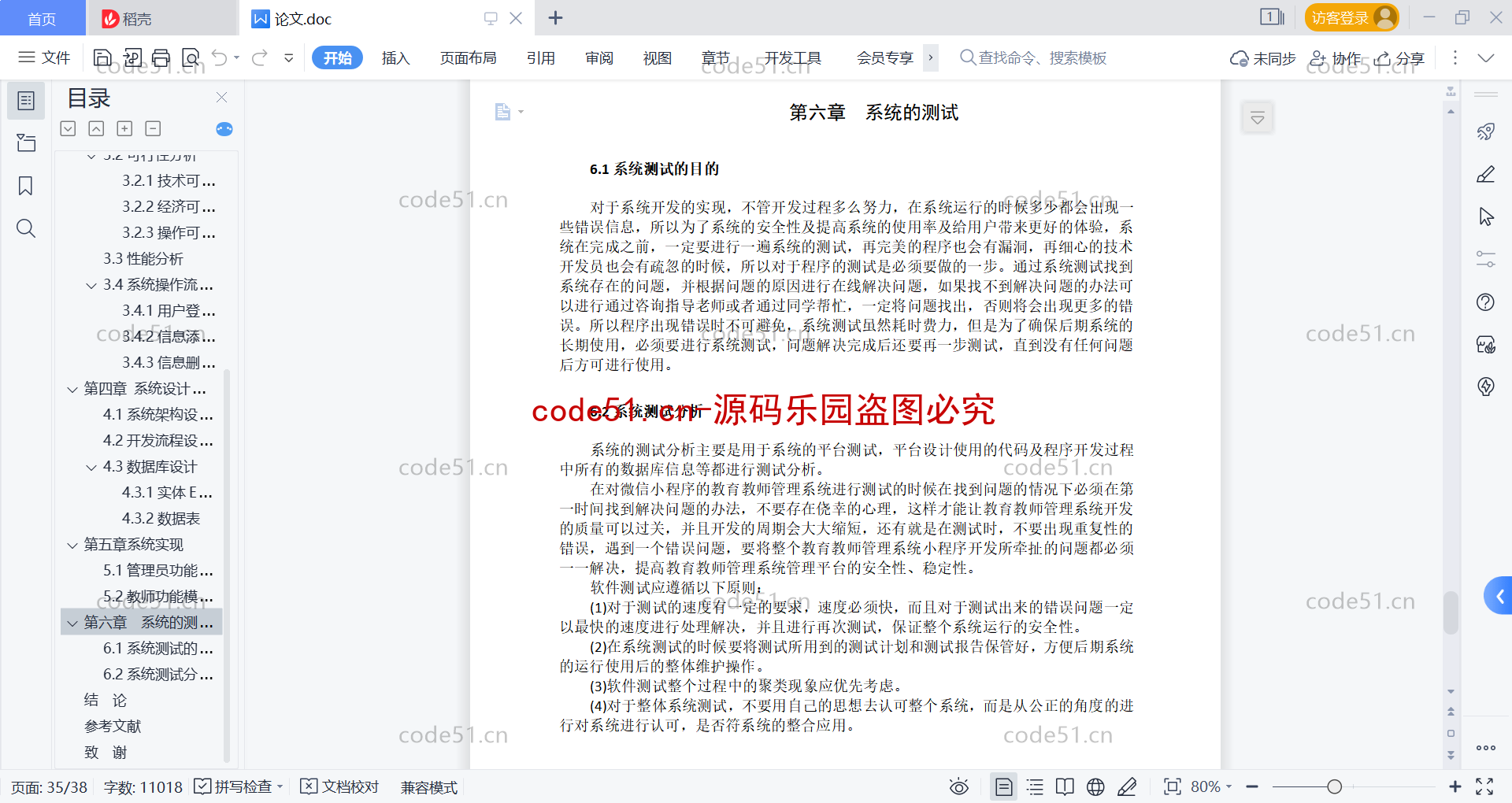Viewport: 1512px width, 803px height.
Task: Collapse 第五章系统实现 tree node
Action: (x=72, y=545)
